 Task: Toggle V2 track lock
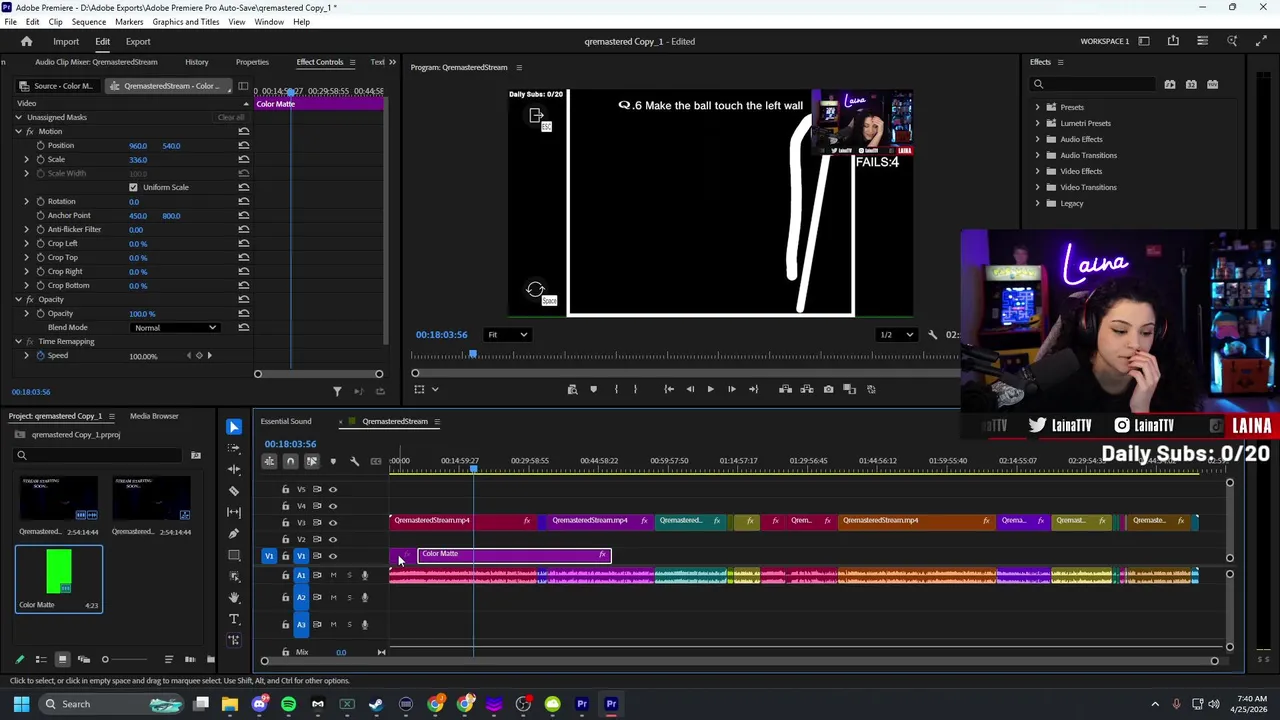point(285,539)
